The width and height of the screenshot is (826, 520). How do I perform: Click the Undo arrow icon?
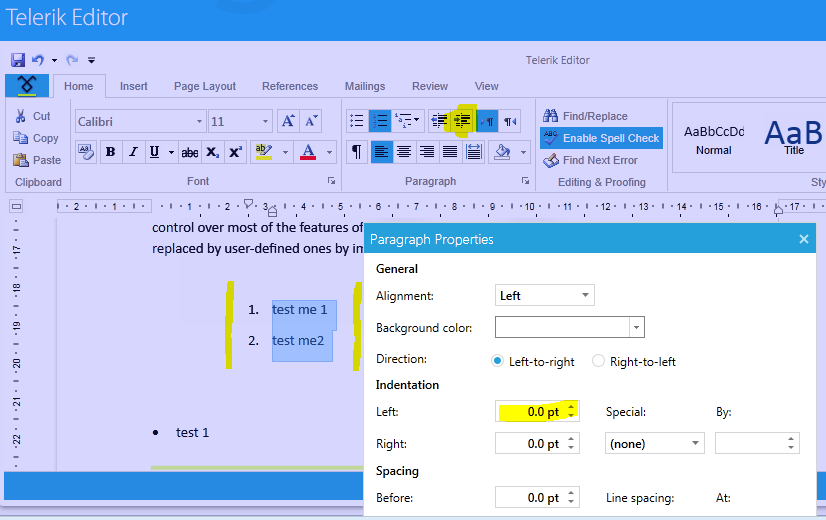[38, 60]
